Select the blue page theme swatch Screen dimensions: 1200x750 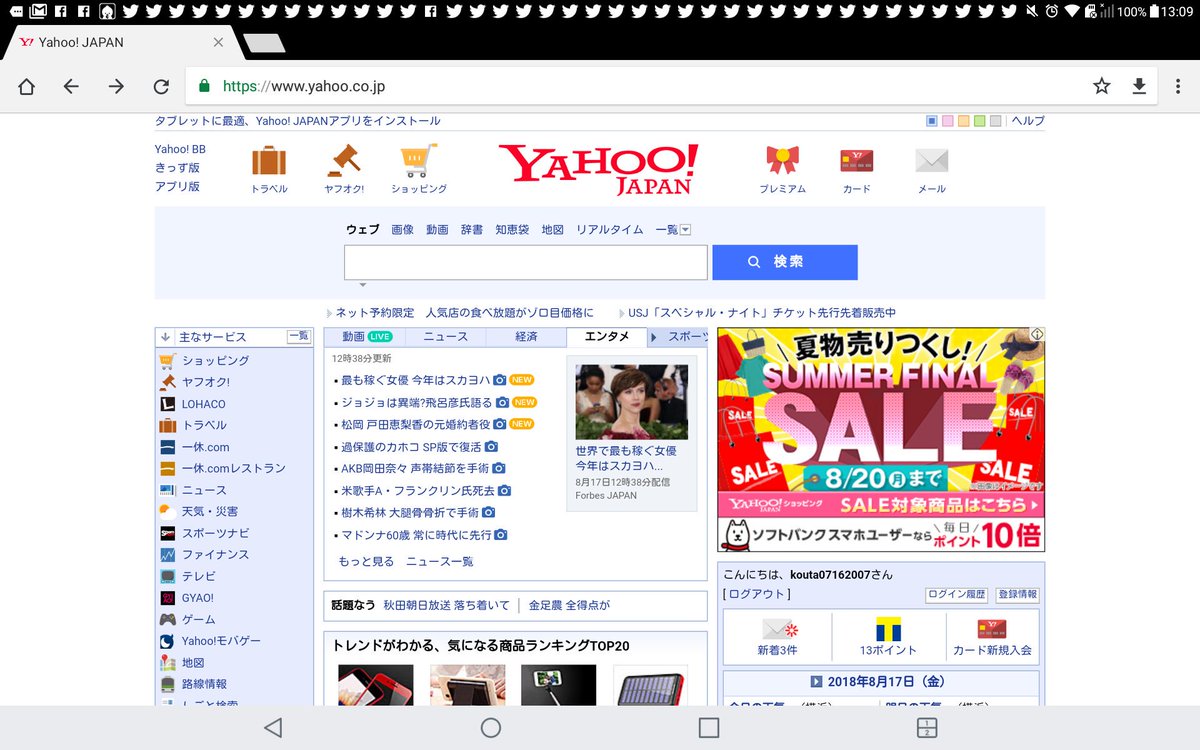tap(932, 121)
